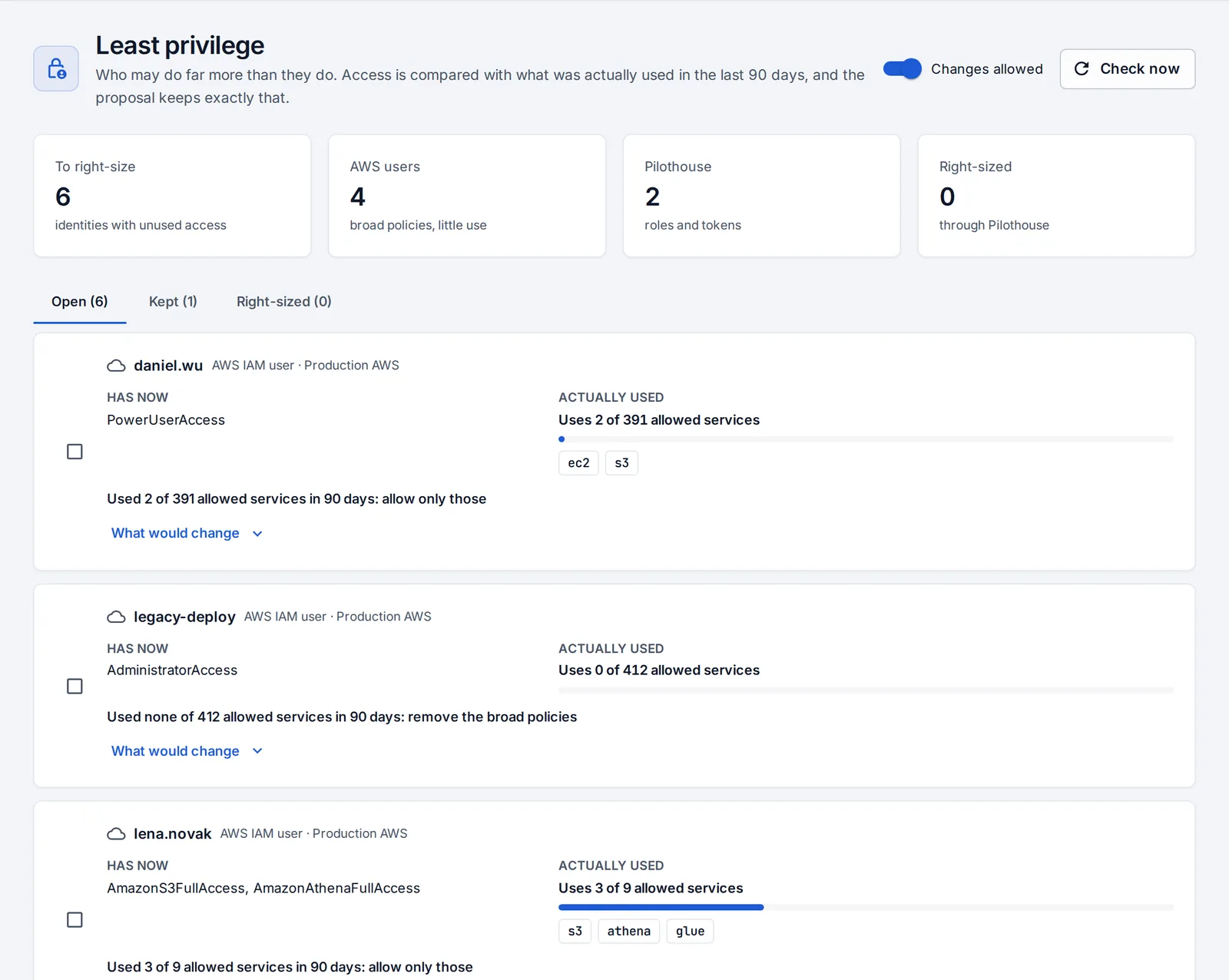The image size is (1229, 980).
Task: Click the refresh icon in Check now
Action: pyautogui.click(x=1082, y=68)
